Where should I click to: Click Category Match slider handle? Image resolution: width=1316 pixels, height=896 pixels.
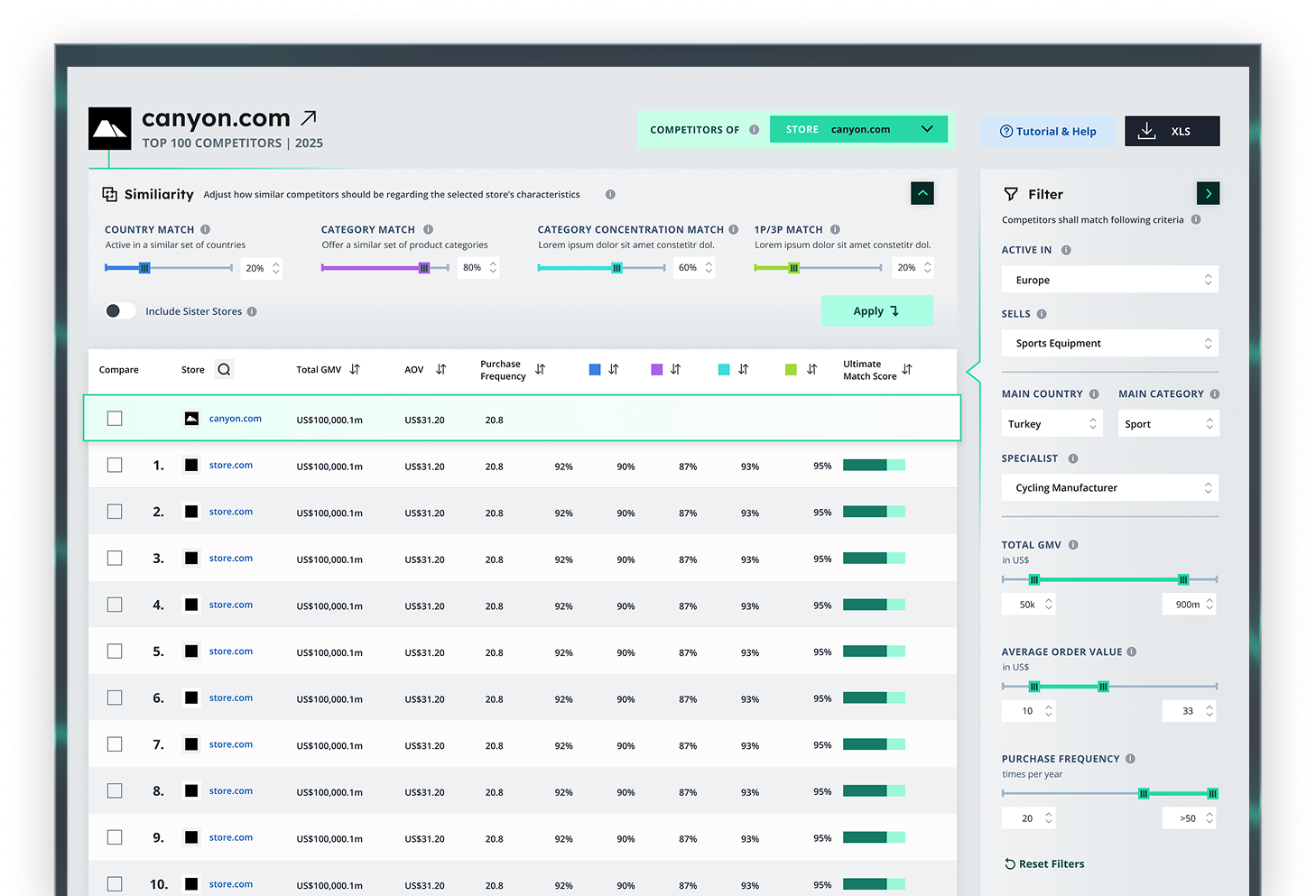(x=424, y=268)
